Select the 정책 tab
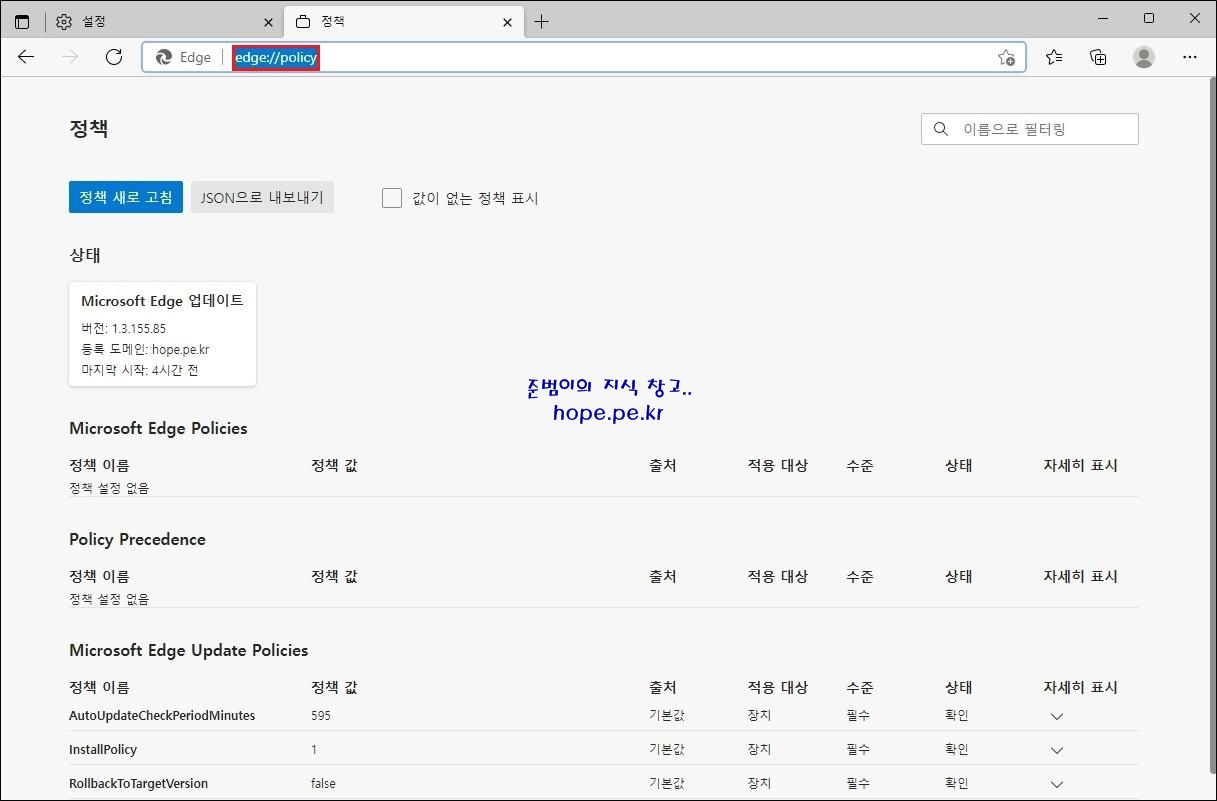The width and height of the screenshot is (1217, 801). (403, 22)
